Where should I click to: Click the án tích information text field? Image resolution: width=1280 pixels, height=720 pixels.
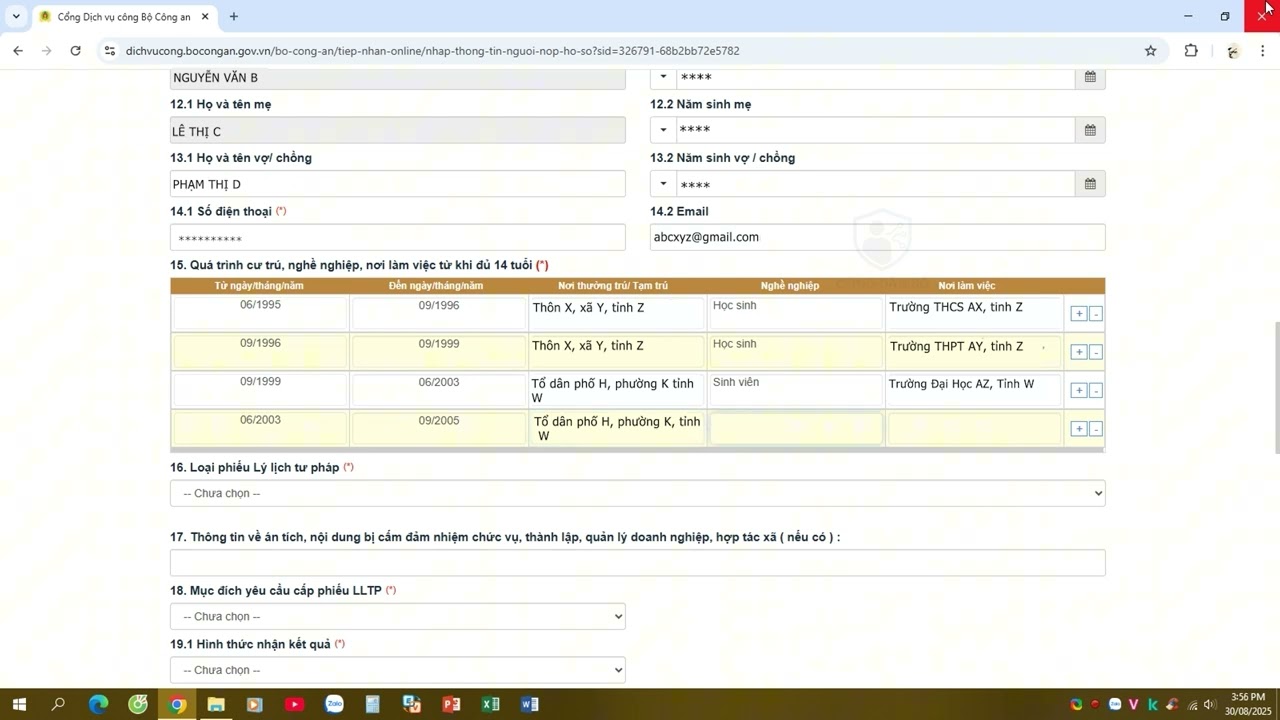point(638,563)
